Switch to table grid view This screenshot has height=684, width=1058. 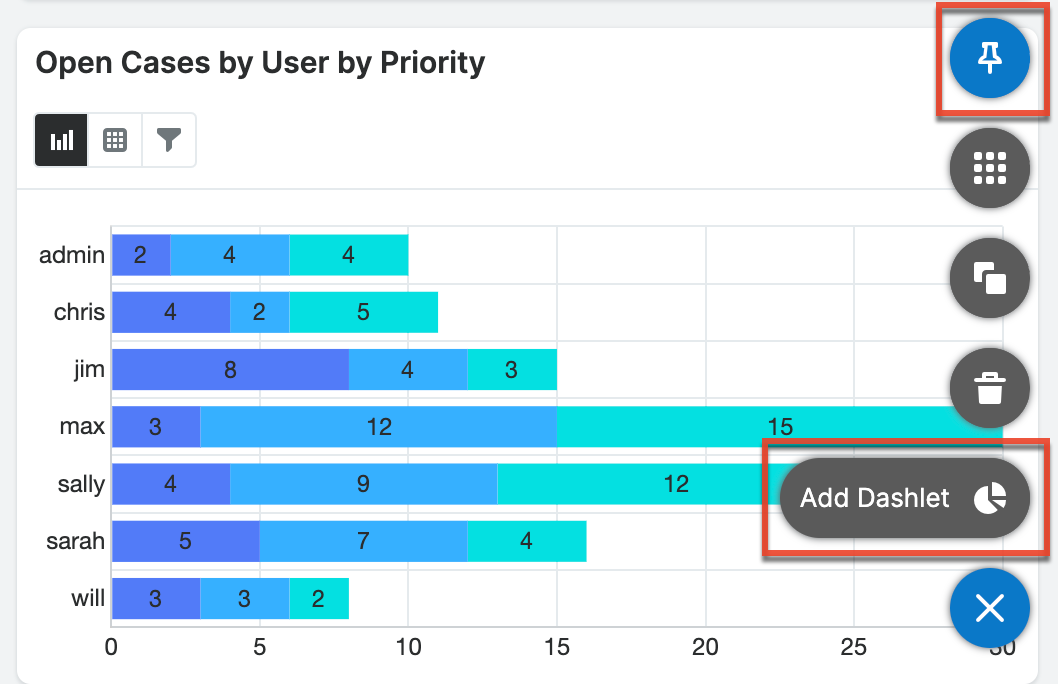click(x=115, y=140)
